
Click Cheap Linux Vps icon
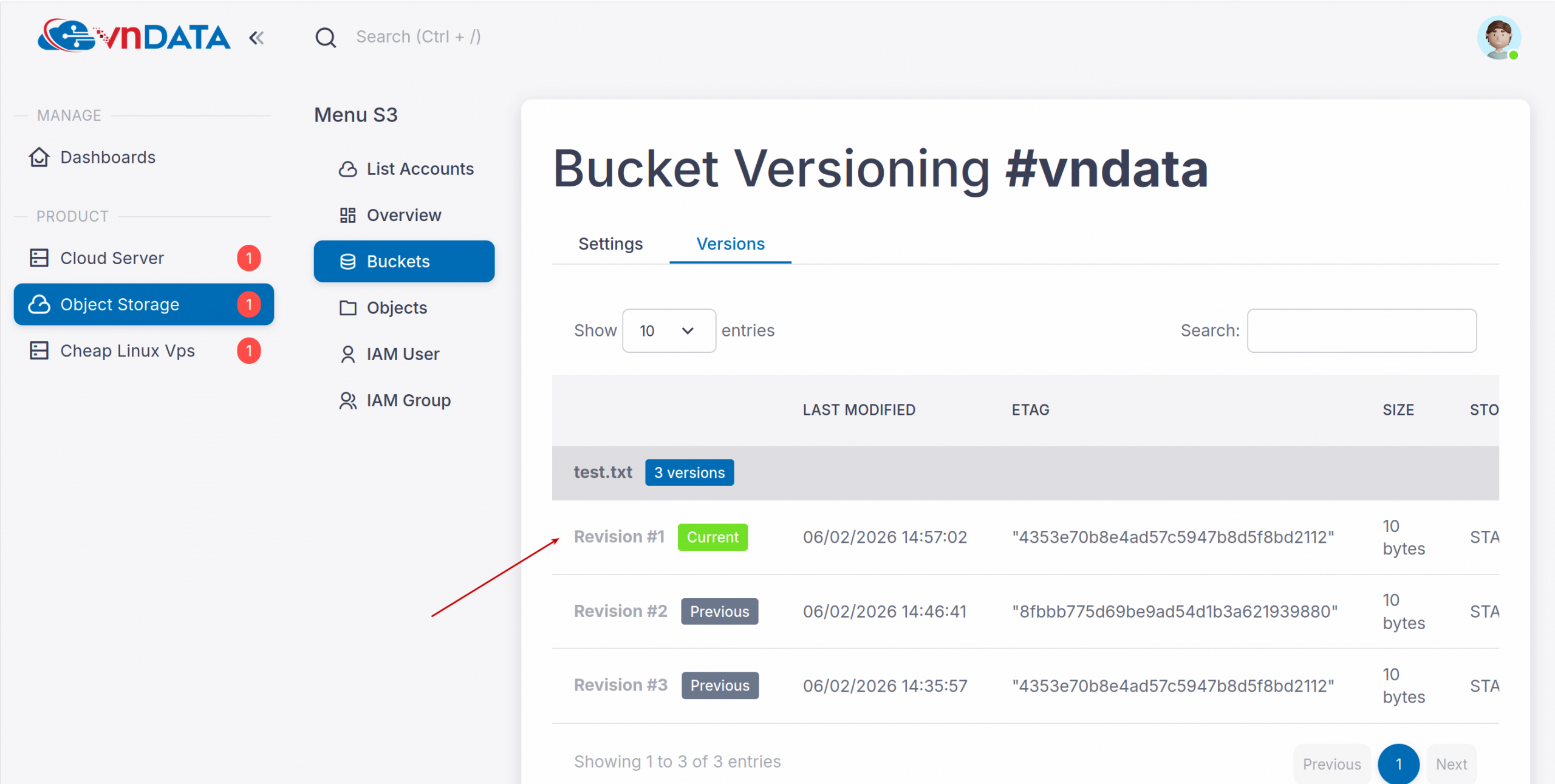[39, 351]
